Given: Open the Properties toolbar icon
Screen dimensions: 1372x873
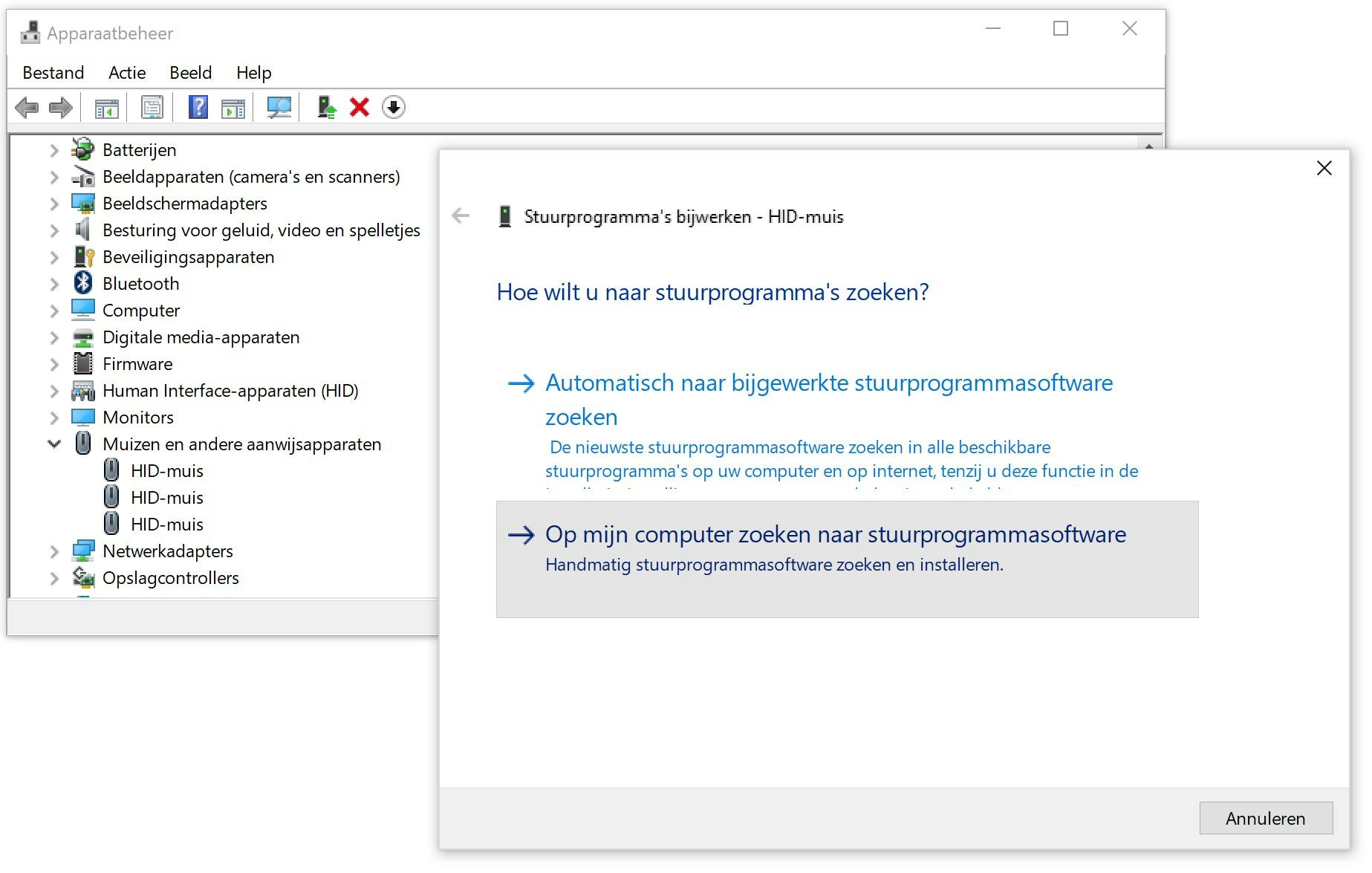Looking at the screenshot, I should [152, 108].
